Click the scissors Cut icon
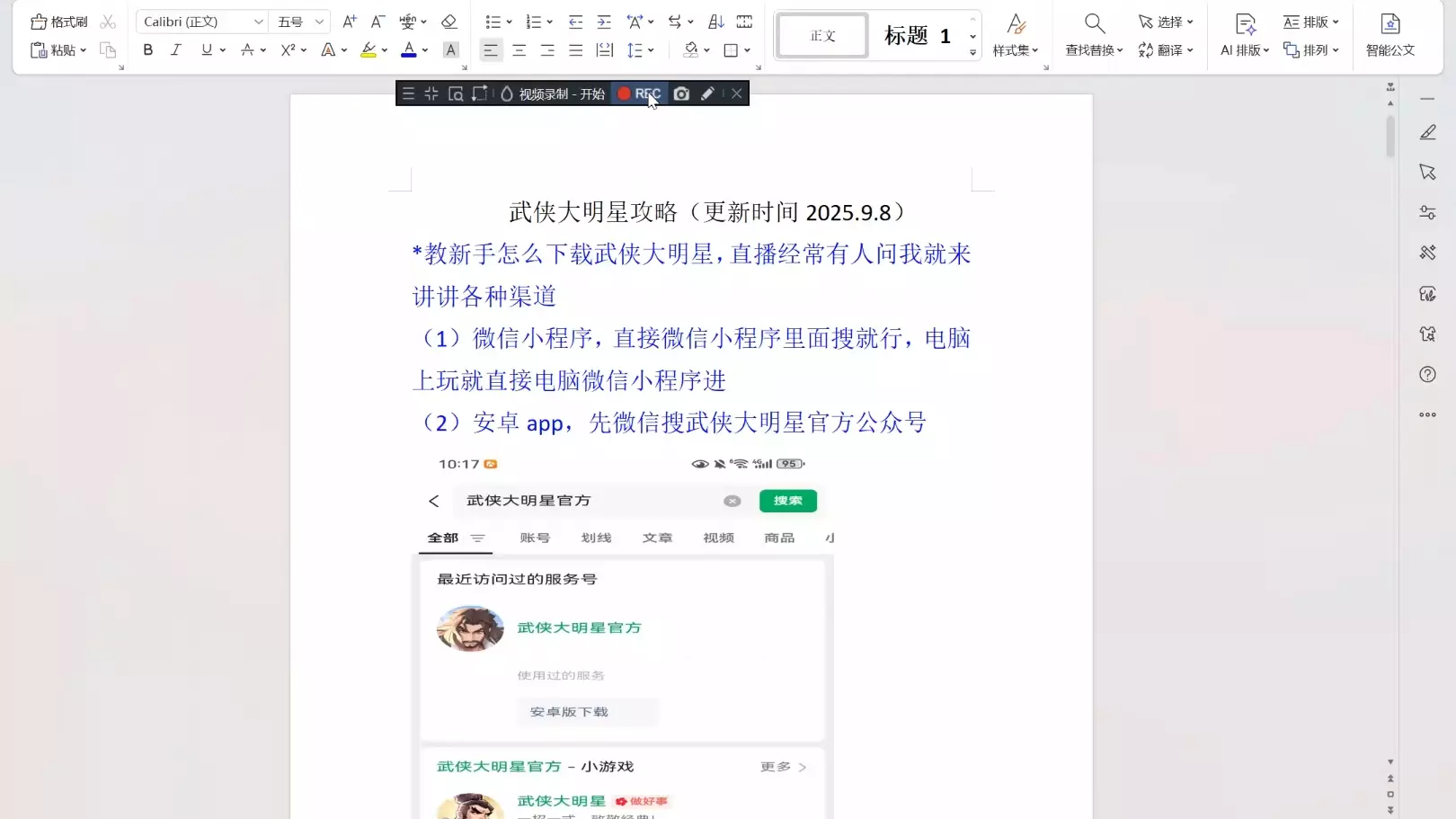The width and height of the screenshot is (1456, 819). [108, 22]
